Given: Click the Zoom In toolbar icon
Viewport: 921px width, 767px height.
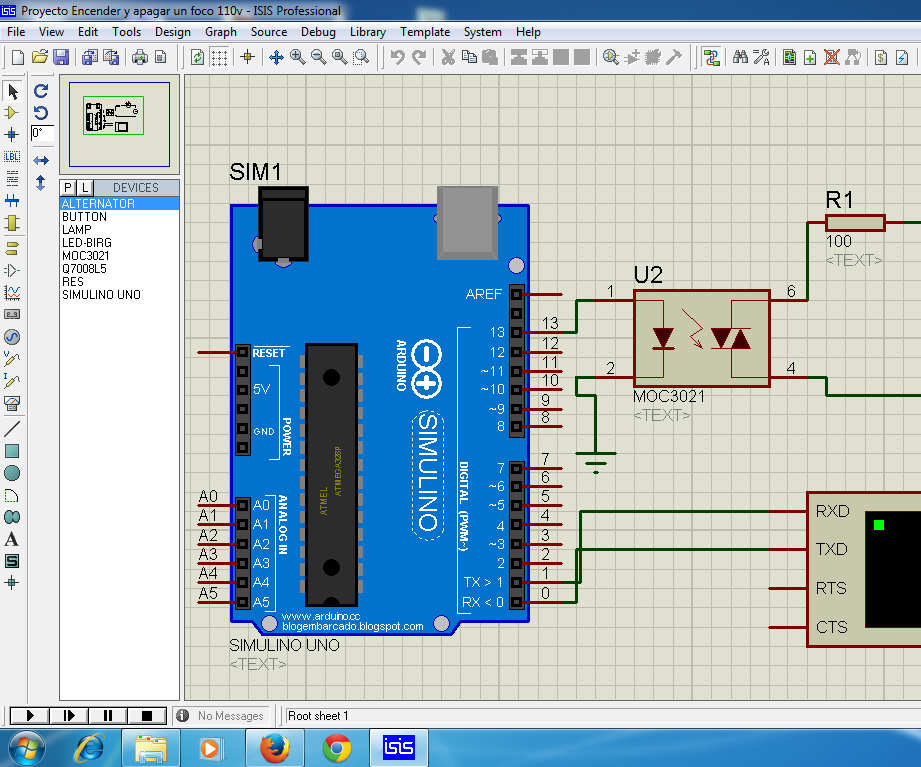Looking at the screenshot, I should (296, 57).
